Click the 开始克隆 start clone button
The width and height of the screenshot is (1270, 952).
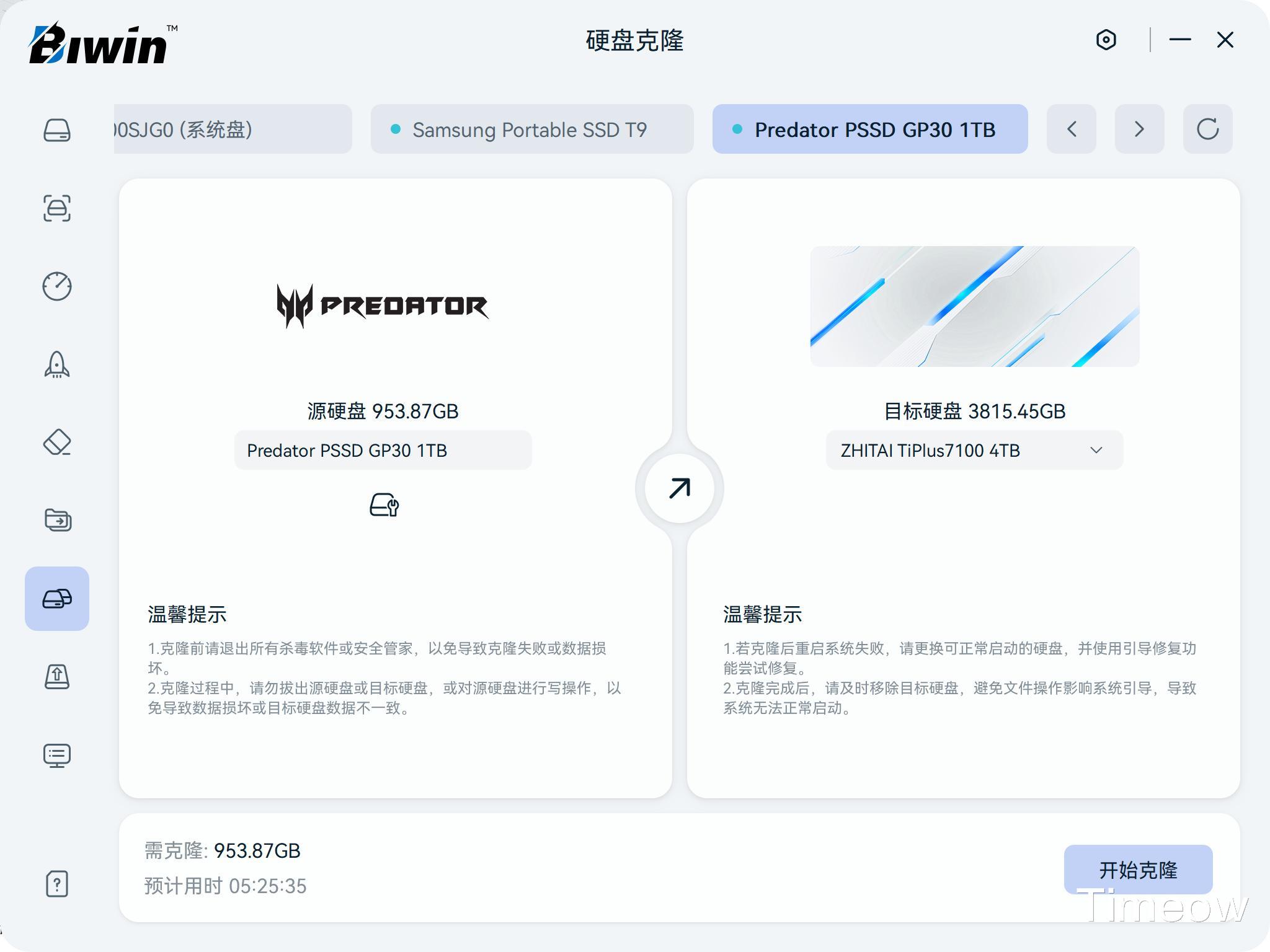click(1138, 870)
